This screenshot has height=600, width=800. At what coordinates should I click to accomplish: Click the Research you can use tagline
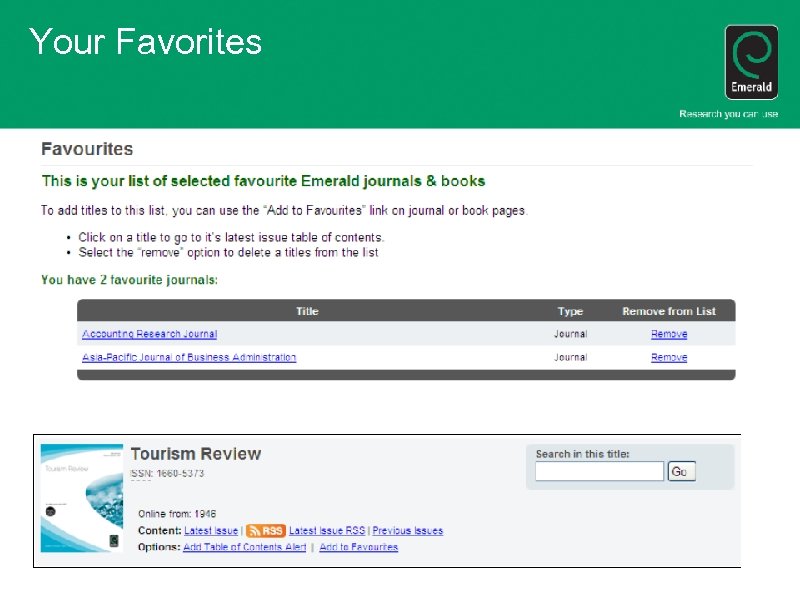(729, 114)
